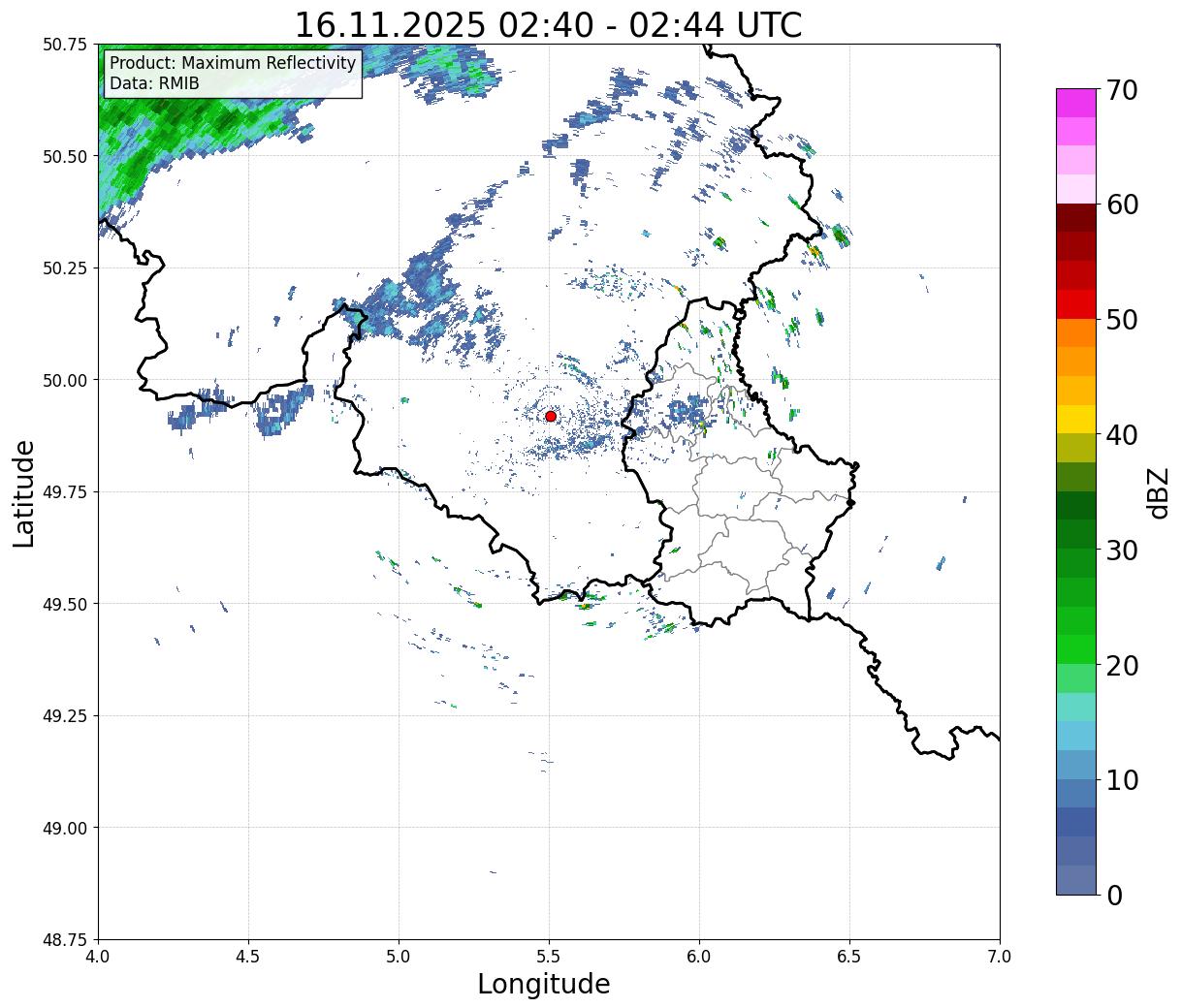Click the latitude tick label '50.50'
1182x1008 pixels.
(65, 156)
